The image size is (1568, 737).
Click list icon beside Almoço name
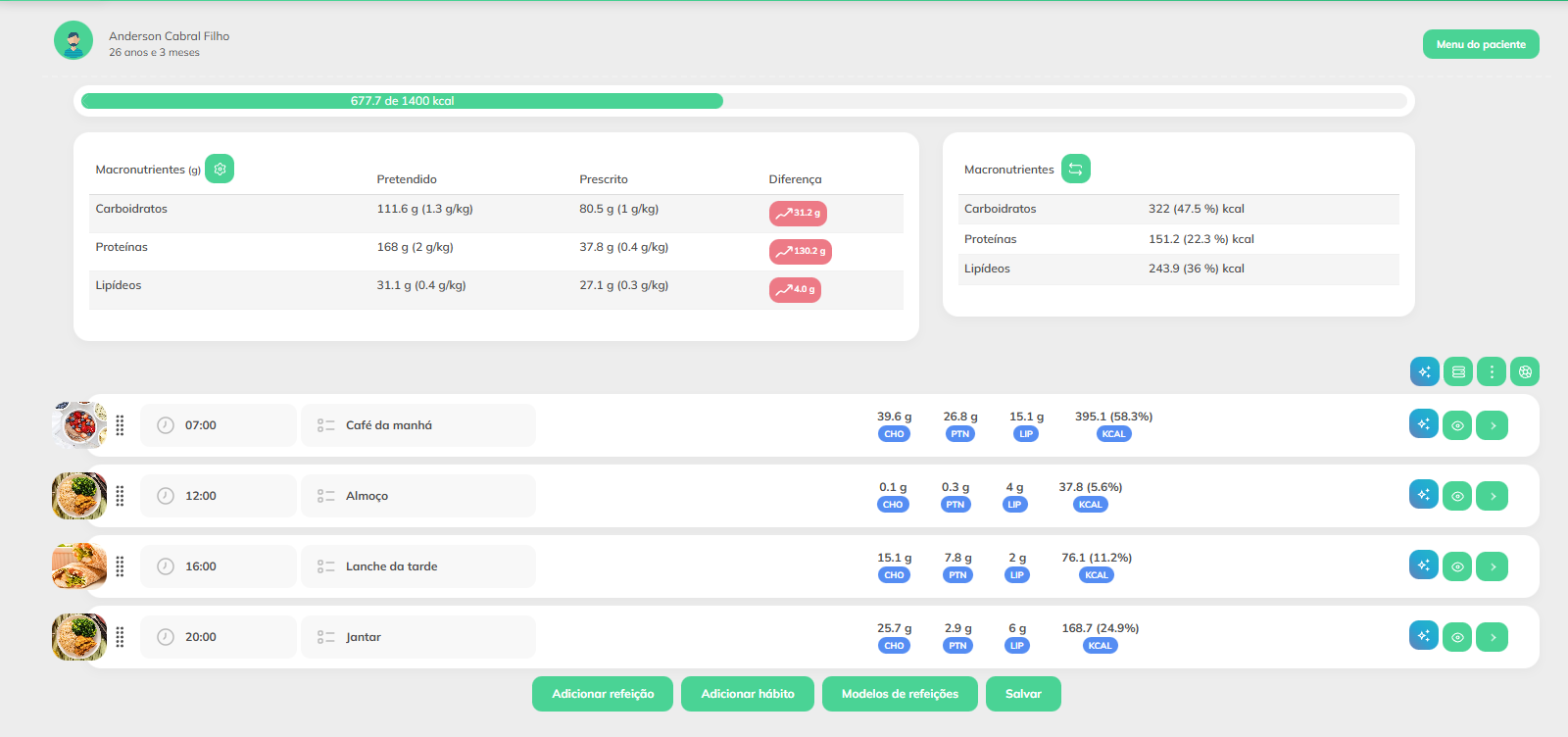pos(325,496)
